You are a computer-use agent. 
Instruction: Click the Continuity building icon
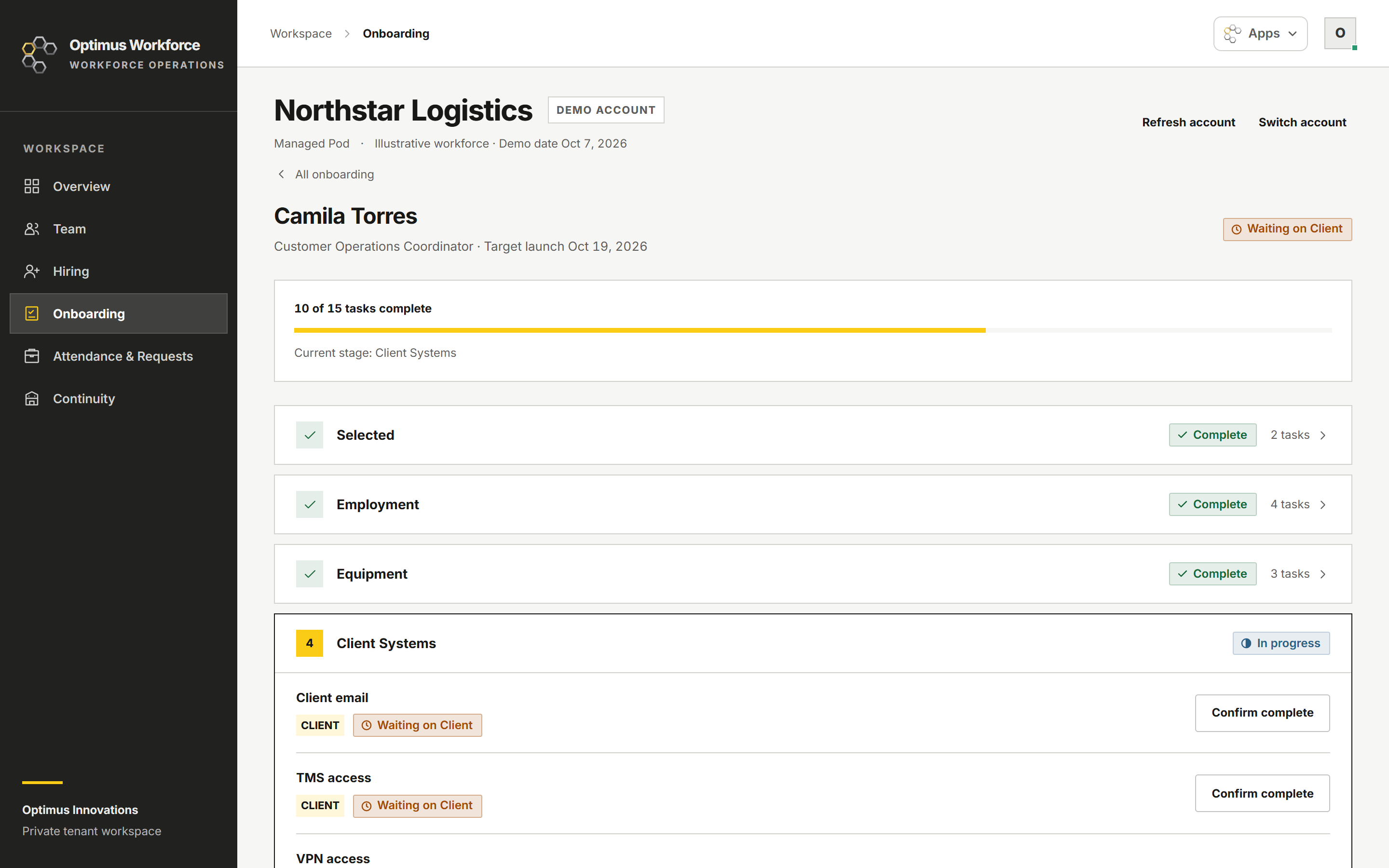point(31,398)
